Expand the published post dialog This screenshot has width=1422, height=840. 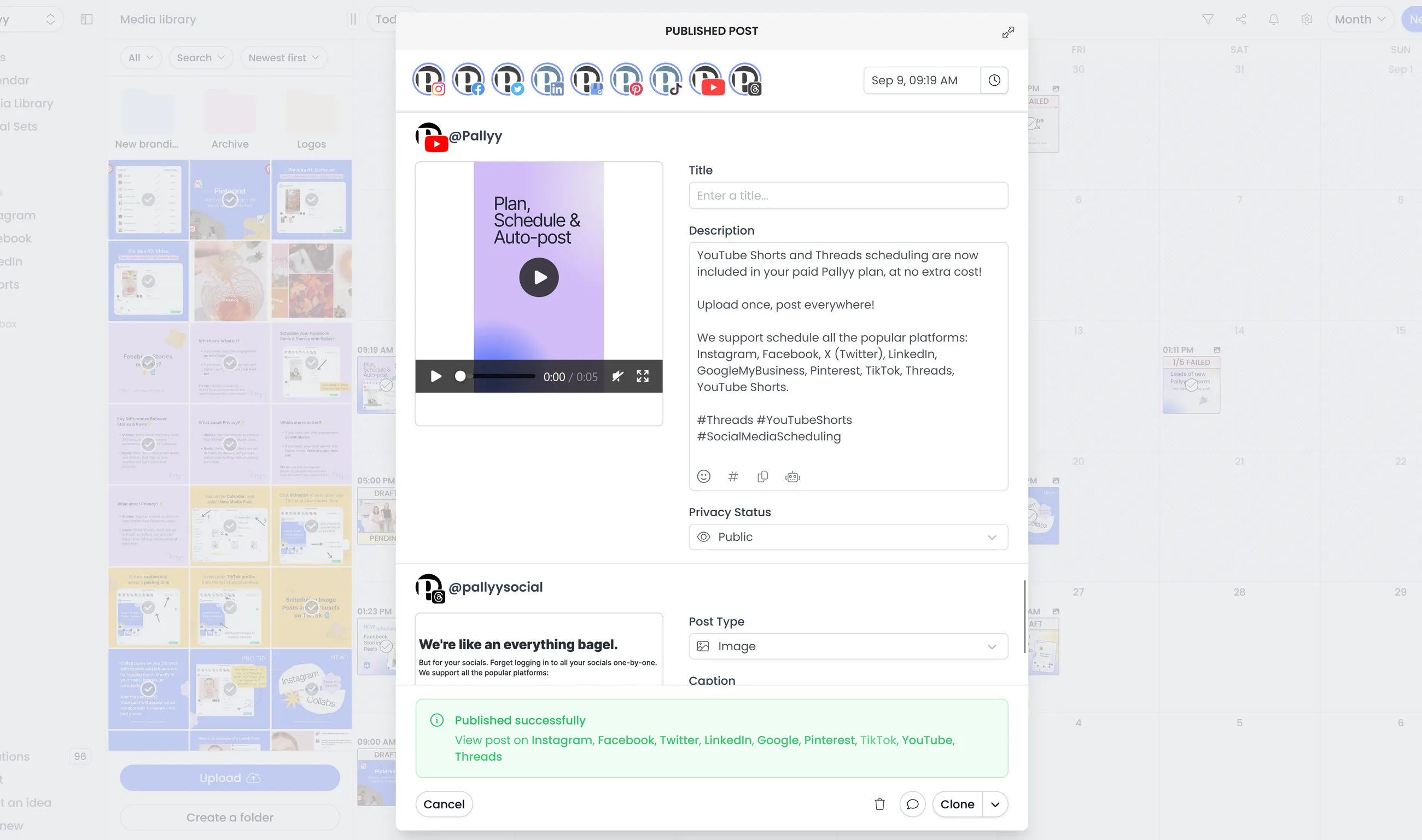click(1007, 32)
